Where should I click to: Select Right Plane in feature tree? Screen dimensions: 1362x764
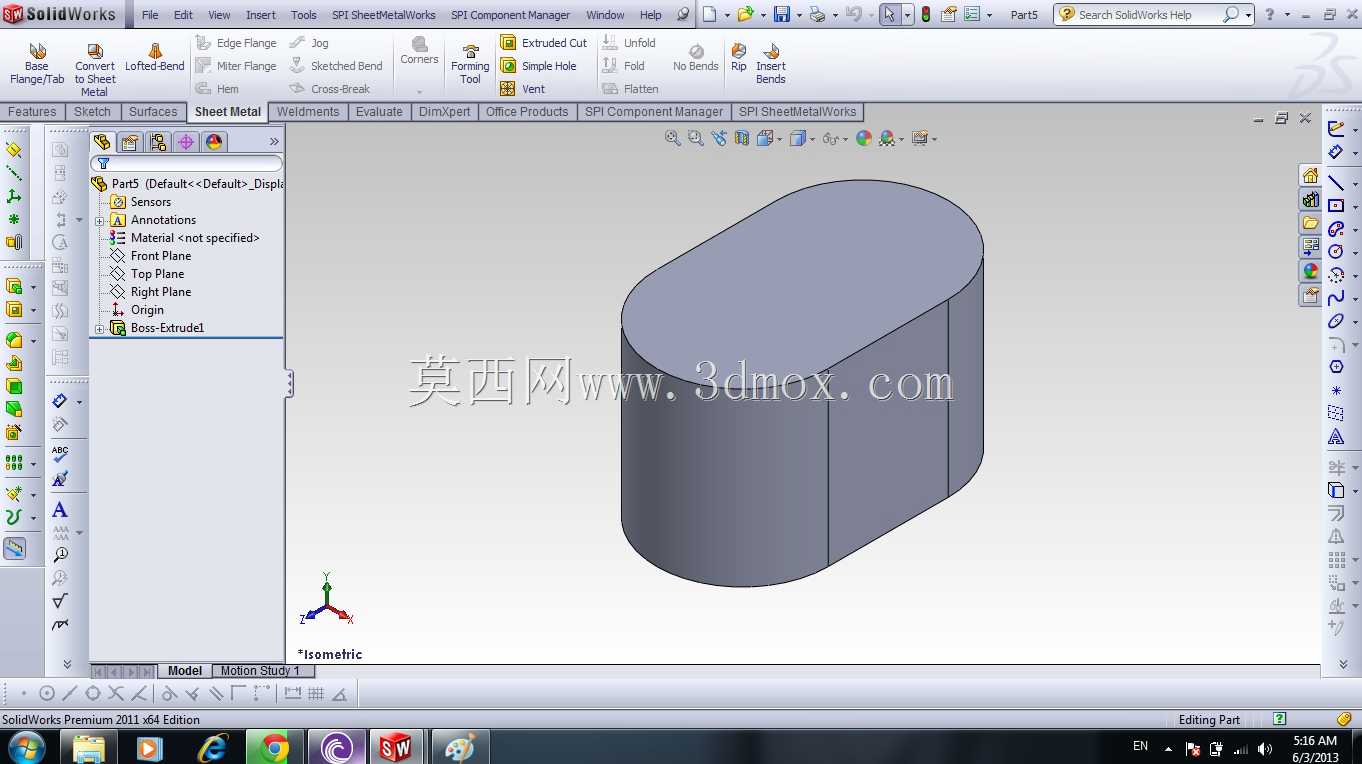[x=151, y=292]
